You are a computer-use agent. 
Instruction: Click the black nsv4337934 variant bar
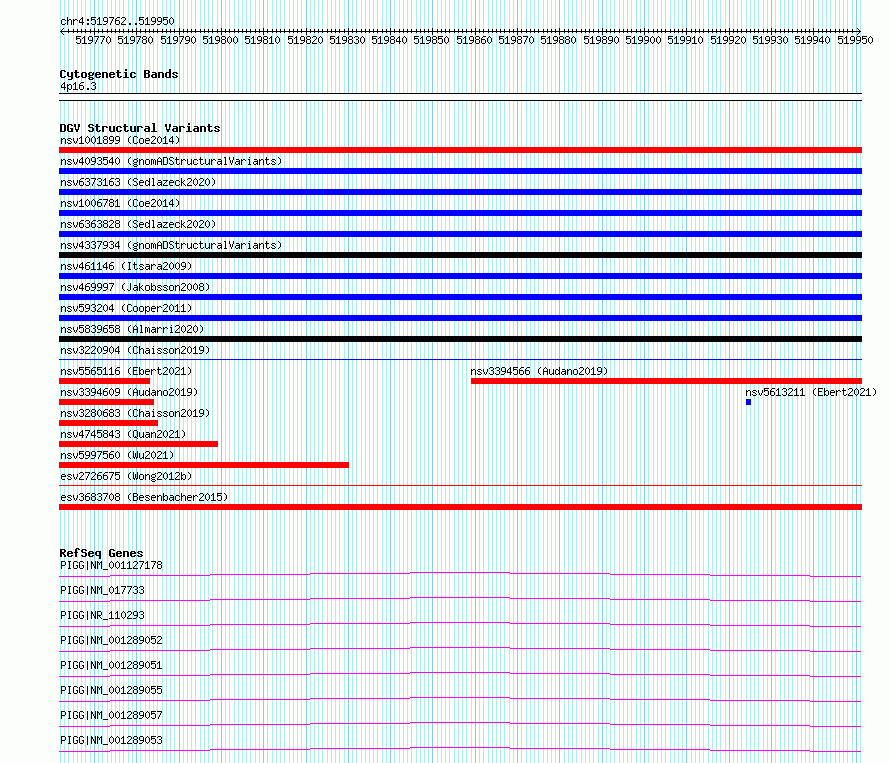click(460, 255)
